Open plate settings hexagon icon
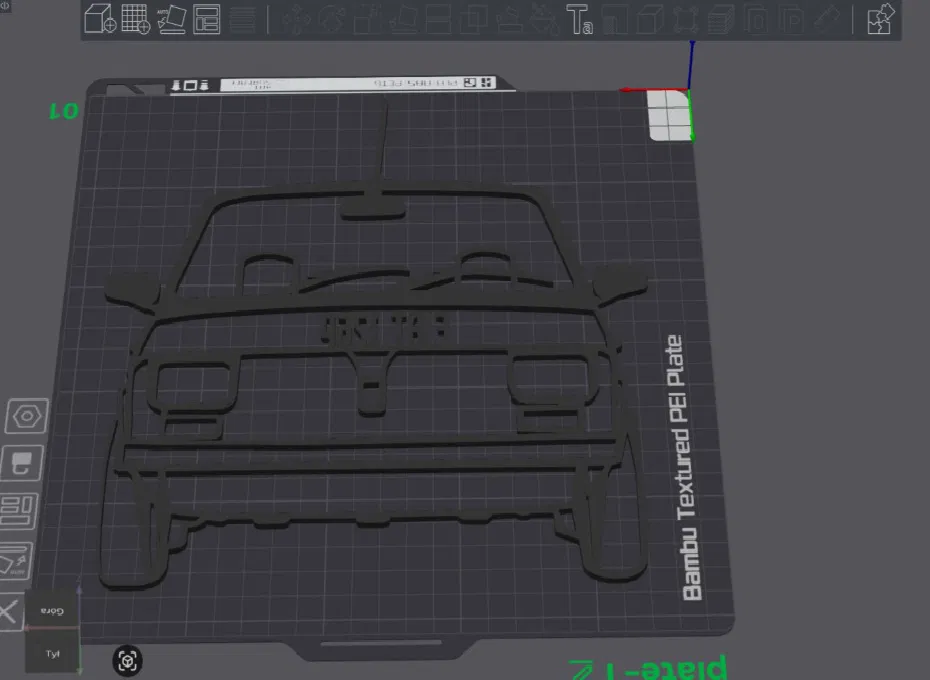This screenshot has width=930, height=680. coord(27,416)
